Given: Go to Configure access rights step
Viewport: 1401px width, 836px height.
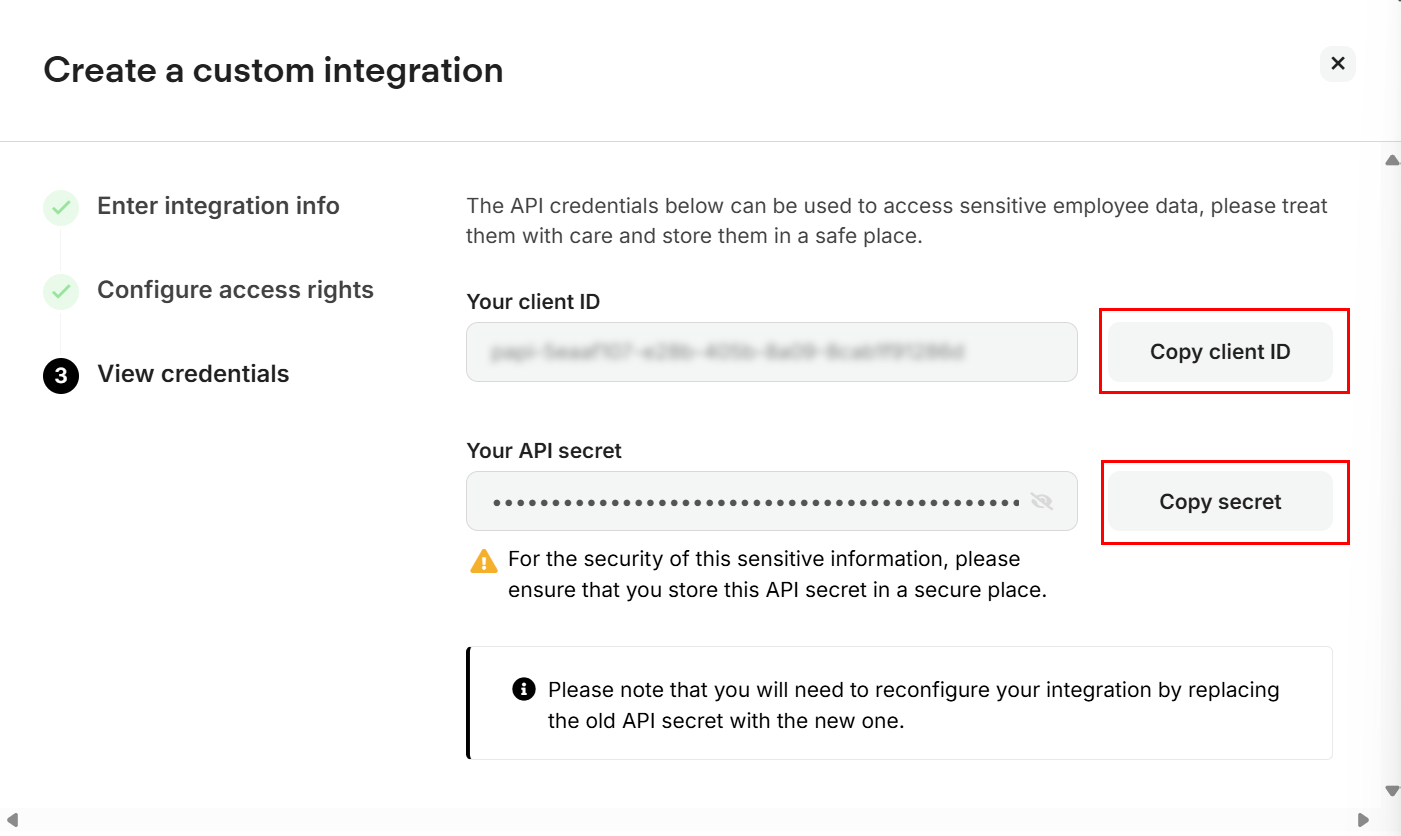Looking at the screenshot, I should 235,290.
